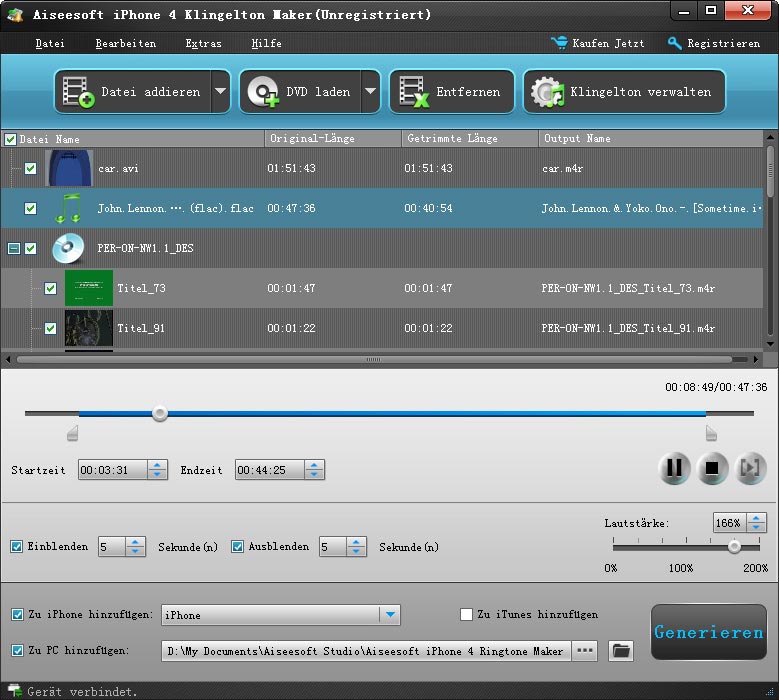
Task: Click the playback position slider knob
Action: 159,413
